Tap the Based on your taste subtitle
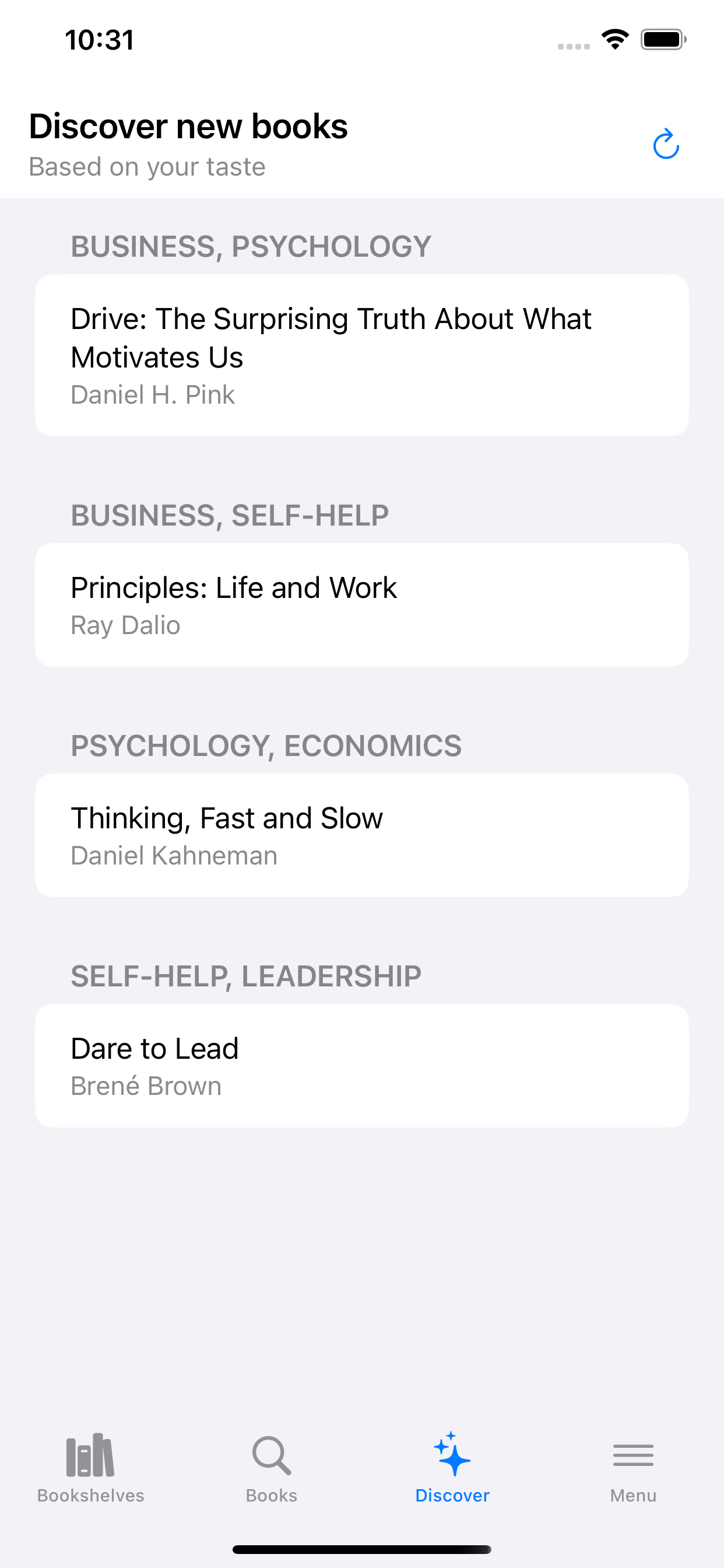This screenshot has height=1568, width=724. 147,167
